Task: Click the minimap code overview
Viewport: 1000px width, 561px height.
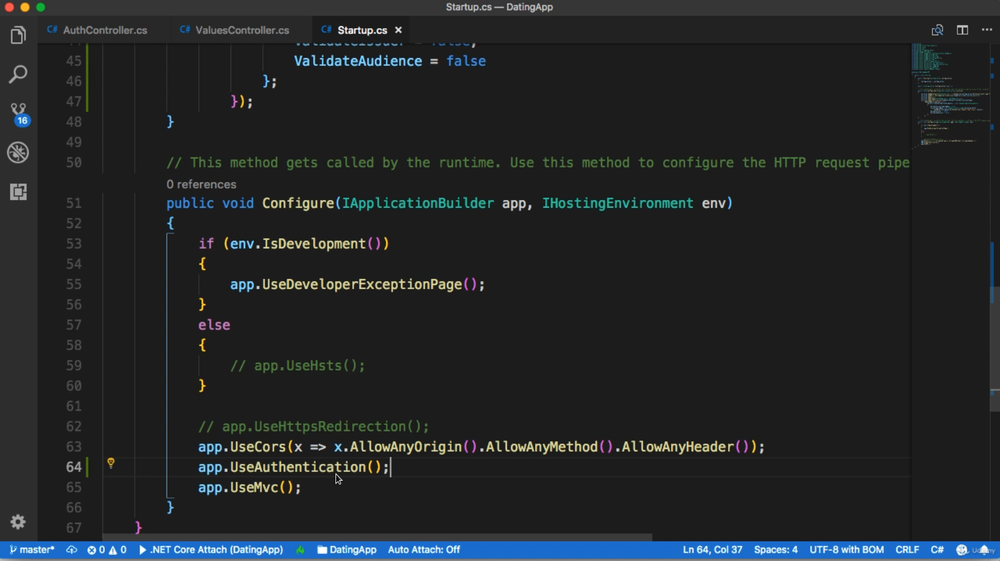Action: pyautogui.click(x=950, y=96)
